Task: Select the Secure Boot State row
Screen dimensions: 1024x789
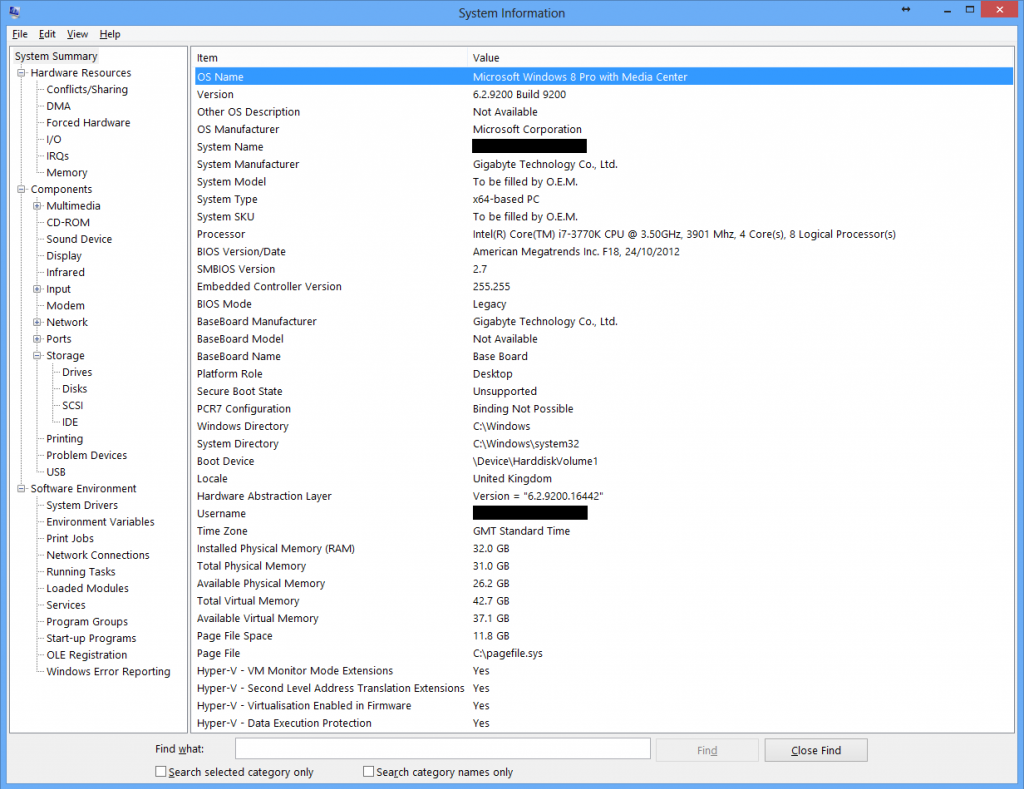Action: coord(603,391)
